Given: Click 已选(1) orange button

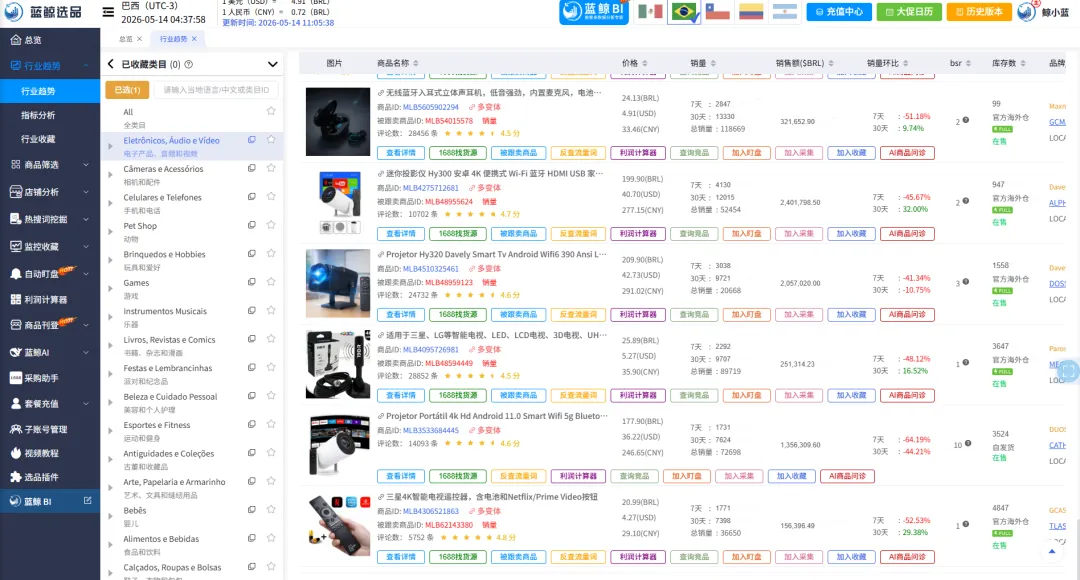Looking at the screenshot, I should pos(127,90).
